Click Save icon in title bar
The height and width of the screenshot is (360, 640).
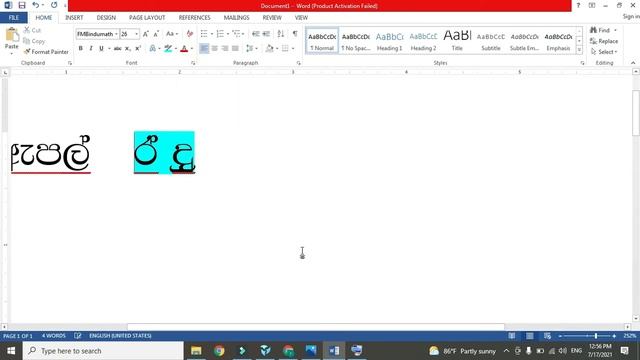tap(22, 5)
